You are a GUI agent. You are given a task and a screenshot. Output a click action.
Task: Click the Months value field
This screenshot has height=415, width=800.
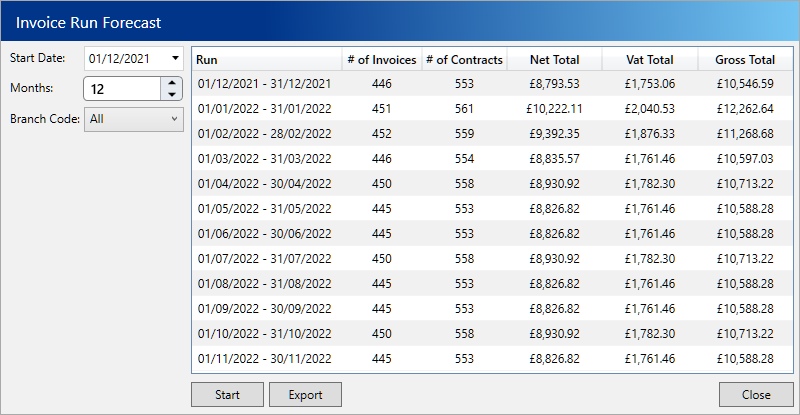tap(122, 89)
